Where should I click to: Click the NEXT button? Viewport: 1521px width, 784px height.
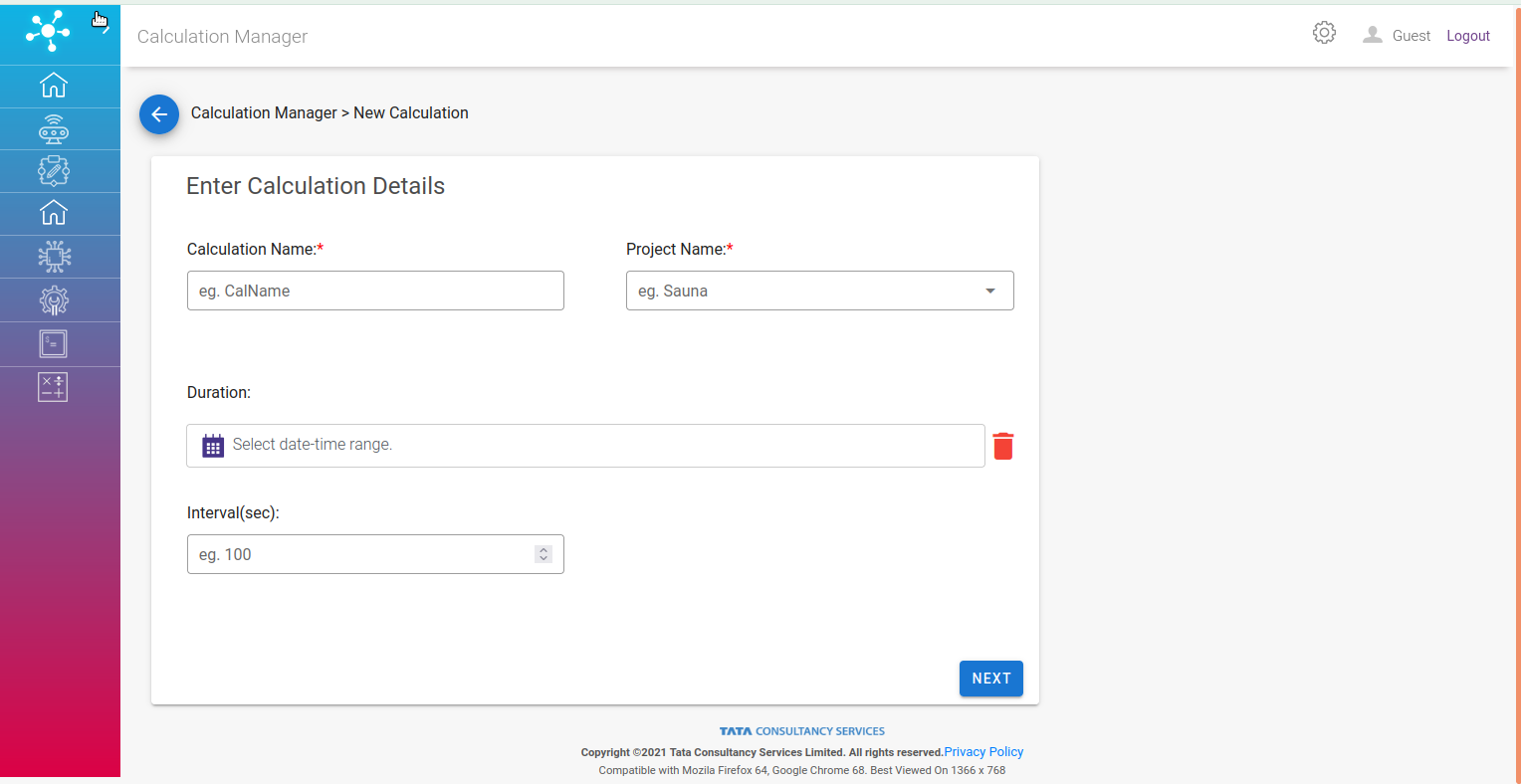click(x=991, y=679)
